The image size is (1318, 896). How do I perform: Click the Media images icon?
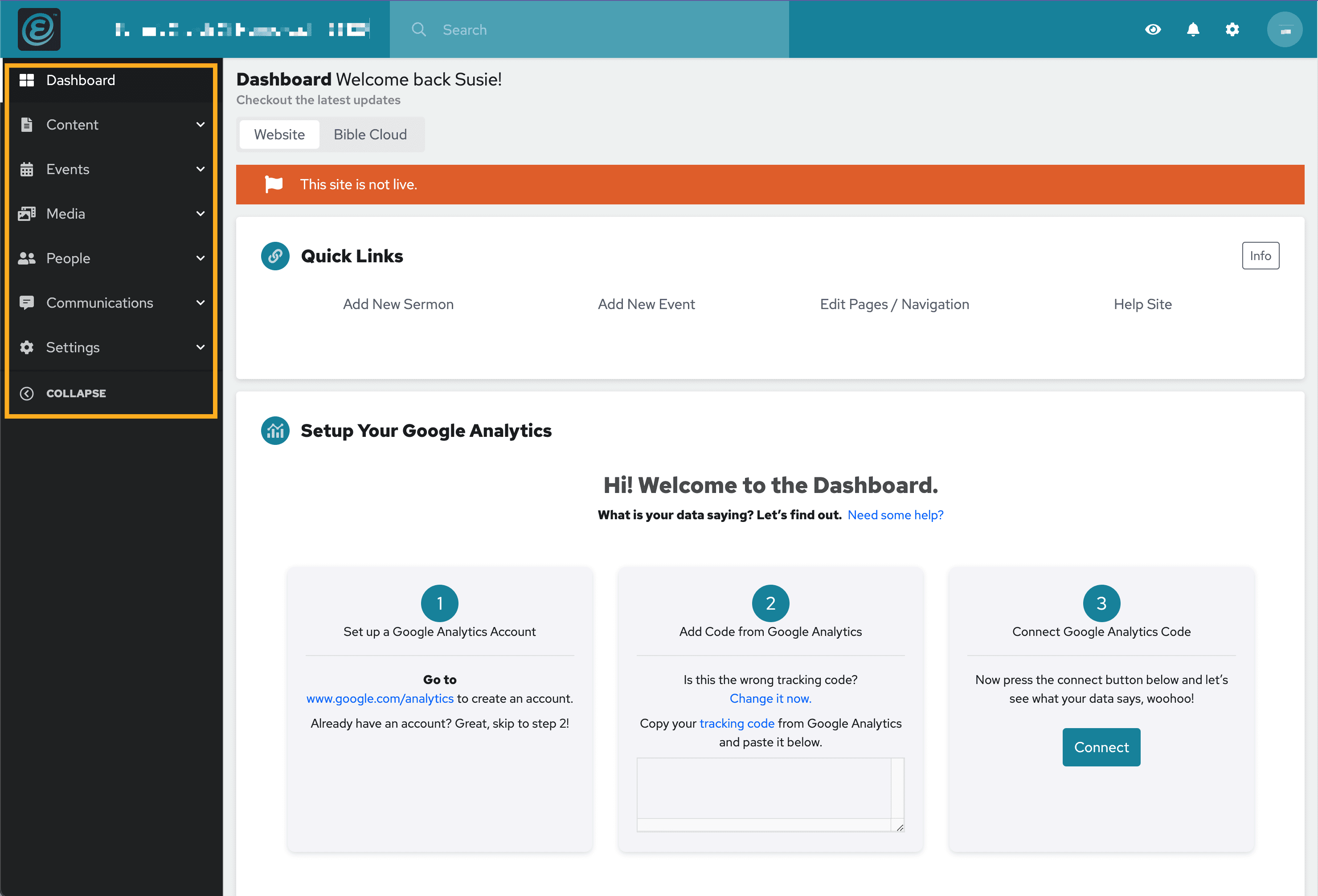[27, 214]
